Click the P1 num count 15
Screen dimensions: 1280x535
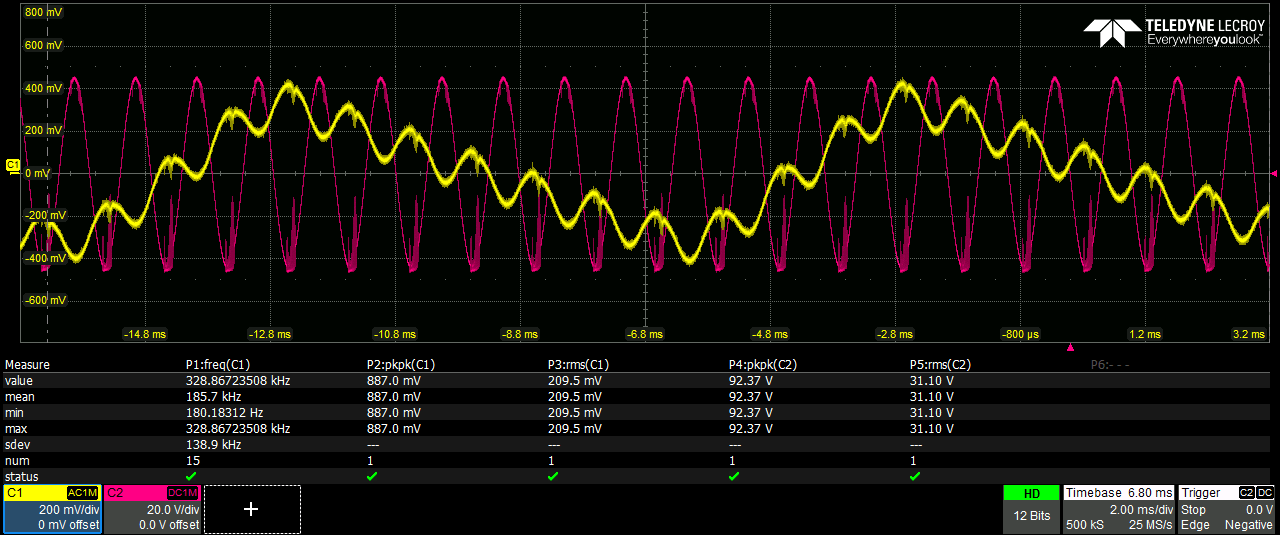tap(192, 461)
